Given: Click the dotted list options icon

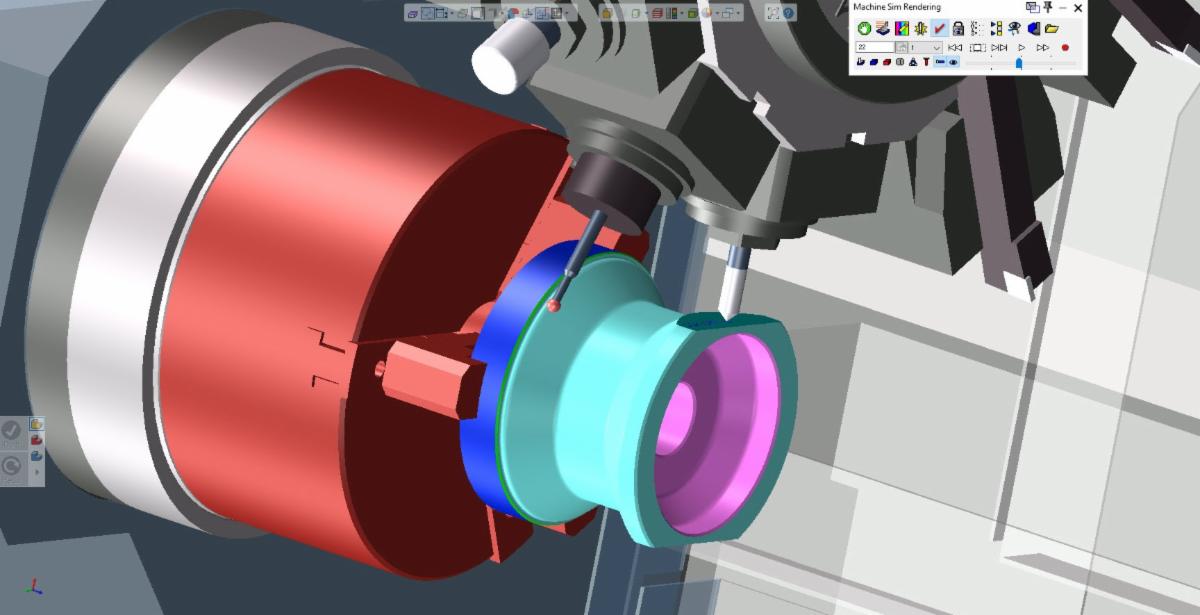Looking at the screenshot, I should (977, 28).
